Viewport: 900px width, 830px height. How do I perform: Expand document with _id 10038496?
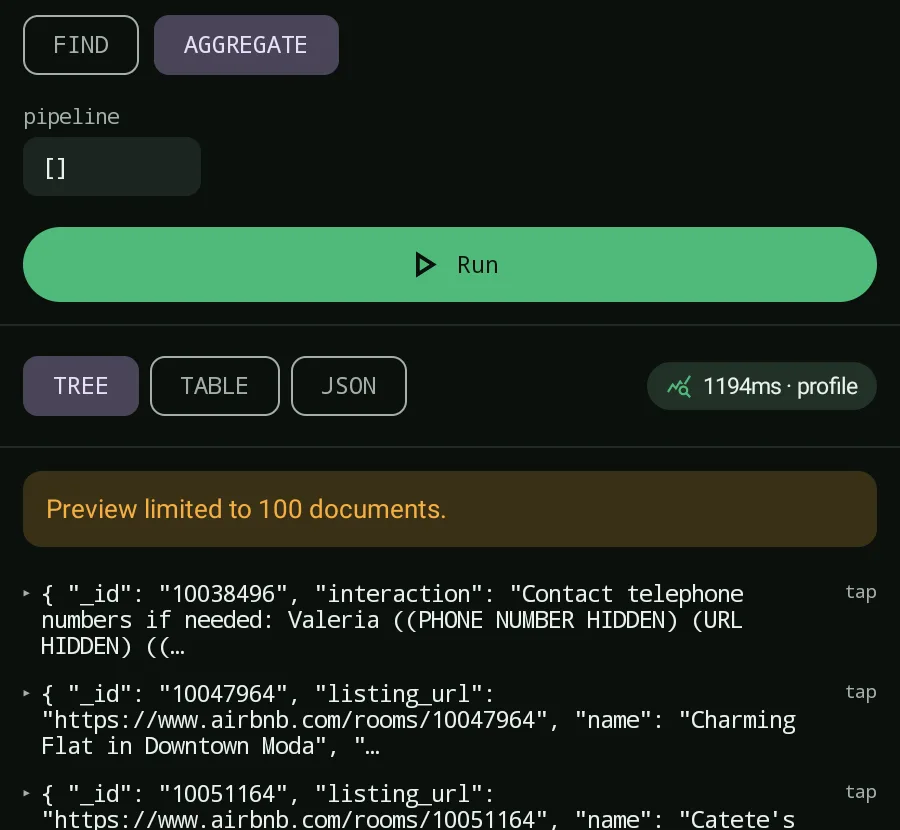point(26,593)
